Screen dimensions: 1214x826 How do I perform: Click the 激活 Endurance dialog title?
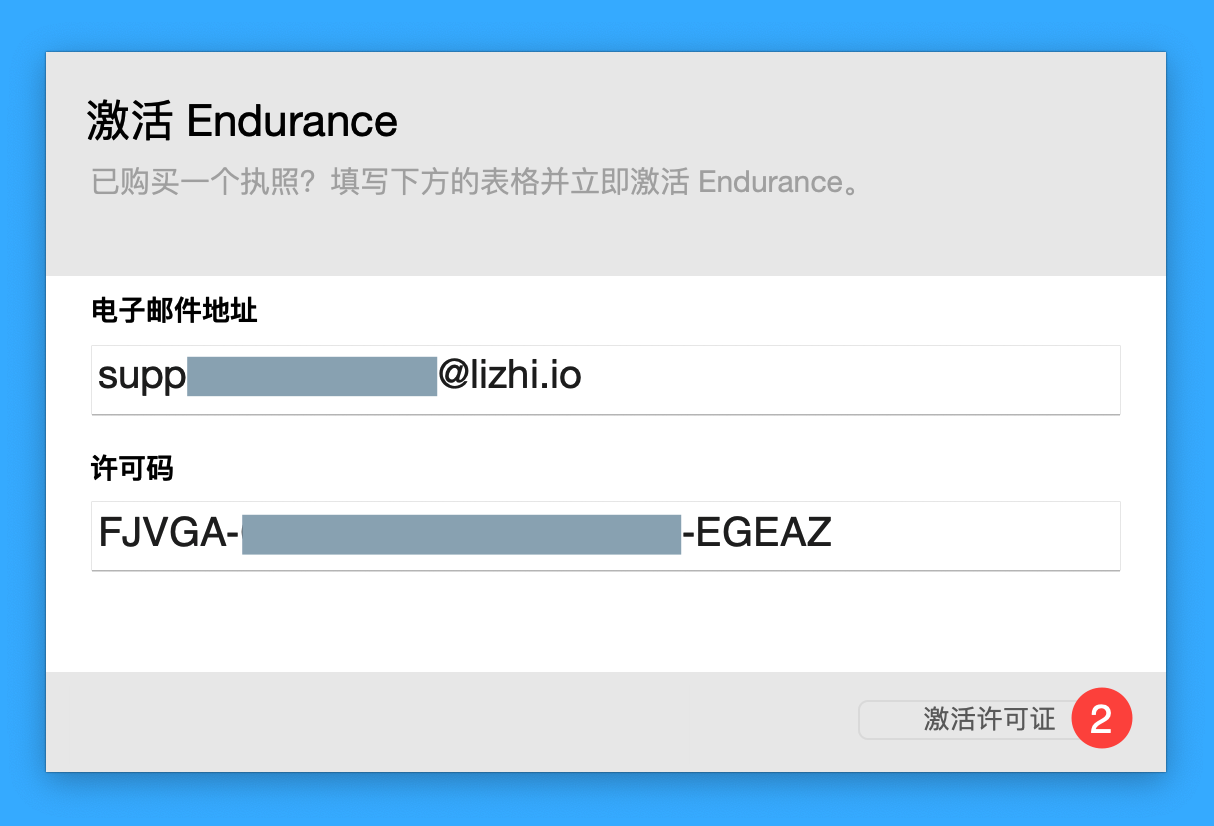tap(242, 122)
